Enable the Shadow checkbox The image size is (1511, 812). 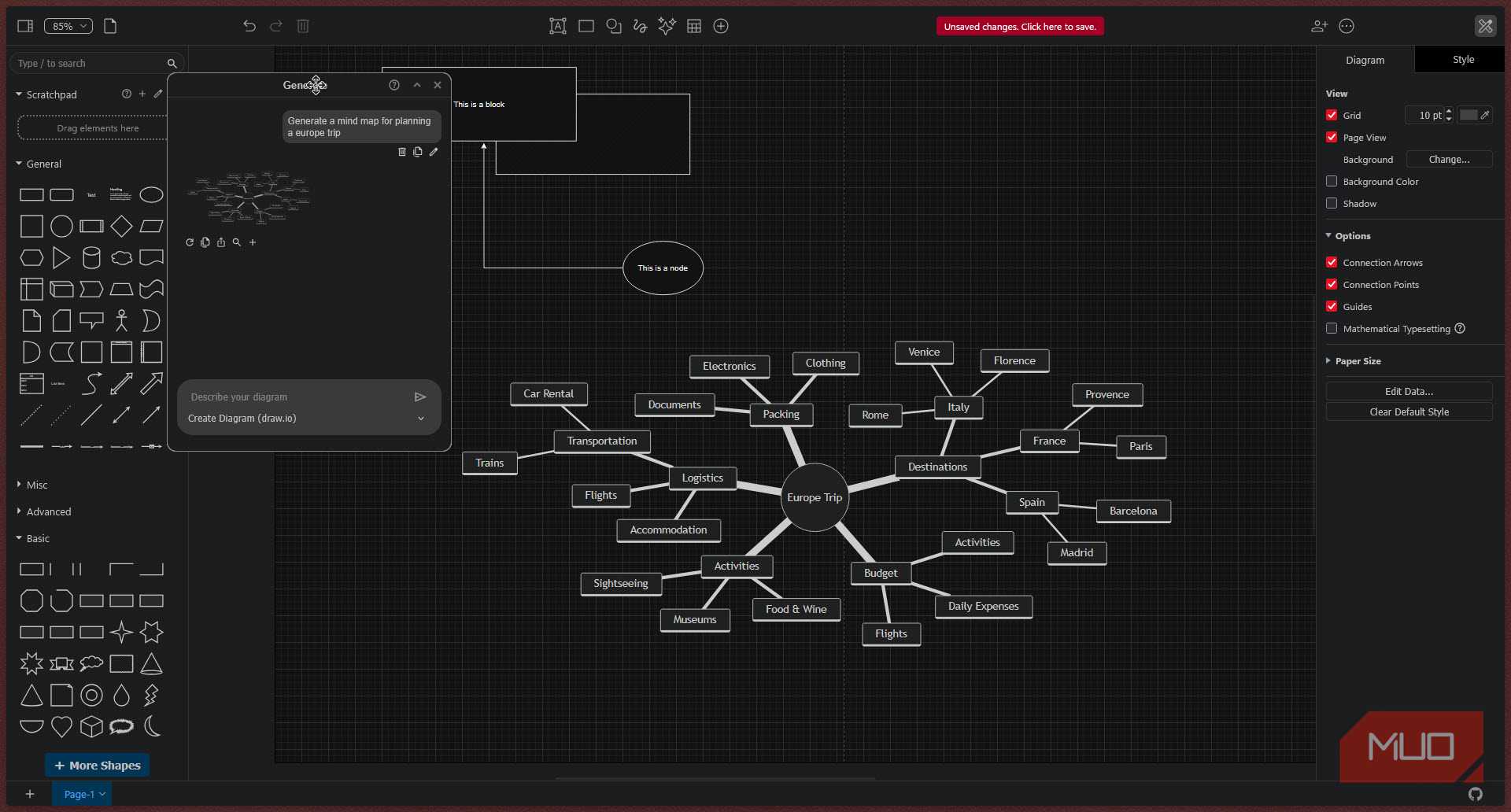pyautogui.click(x=1332, y=203)
